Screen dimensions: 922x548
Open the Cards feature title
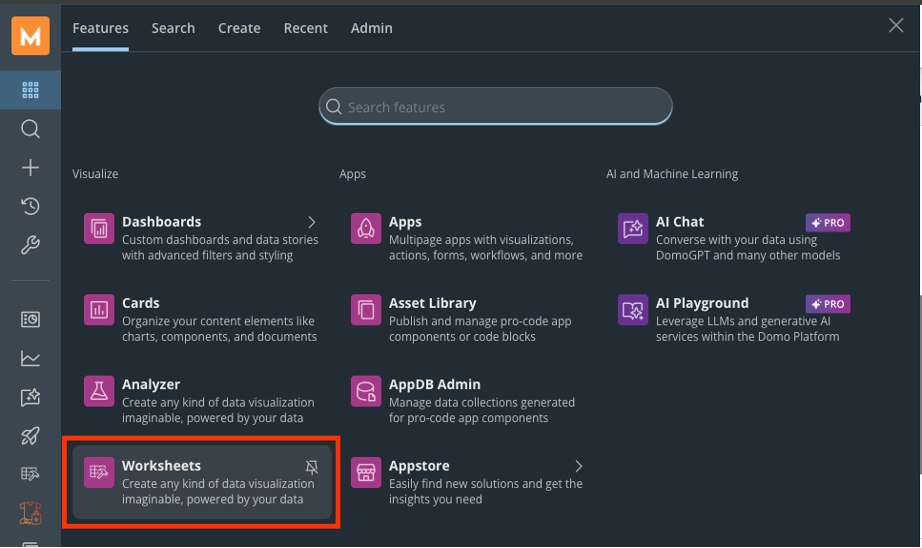click(x=141, y=303)
